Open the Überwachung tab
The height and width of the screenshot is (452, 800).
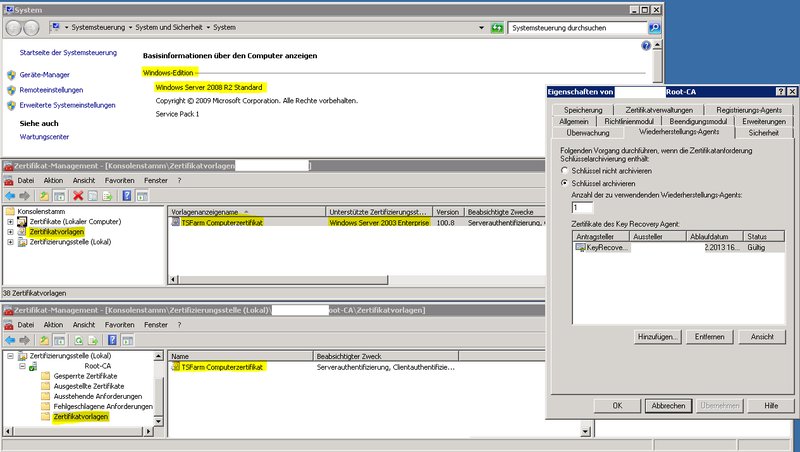pos(588,133)
